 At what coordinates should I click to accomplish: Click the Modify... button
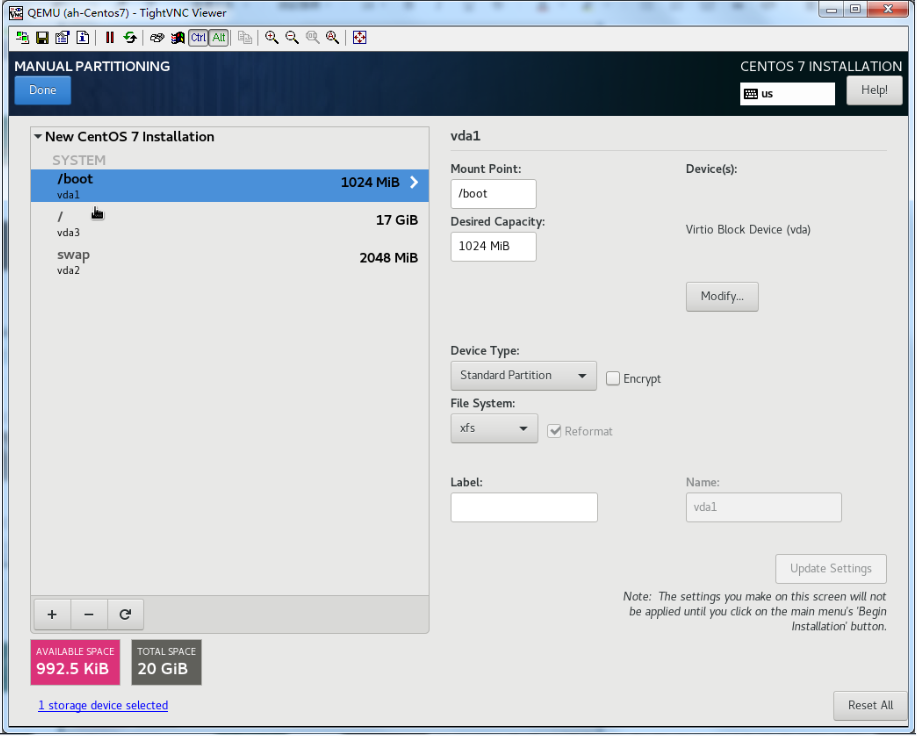722,296
